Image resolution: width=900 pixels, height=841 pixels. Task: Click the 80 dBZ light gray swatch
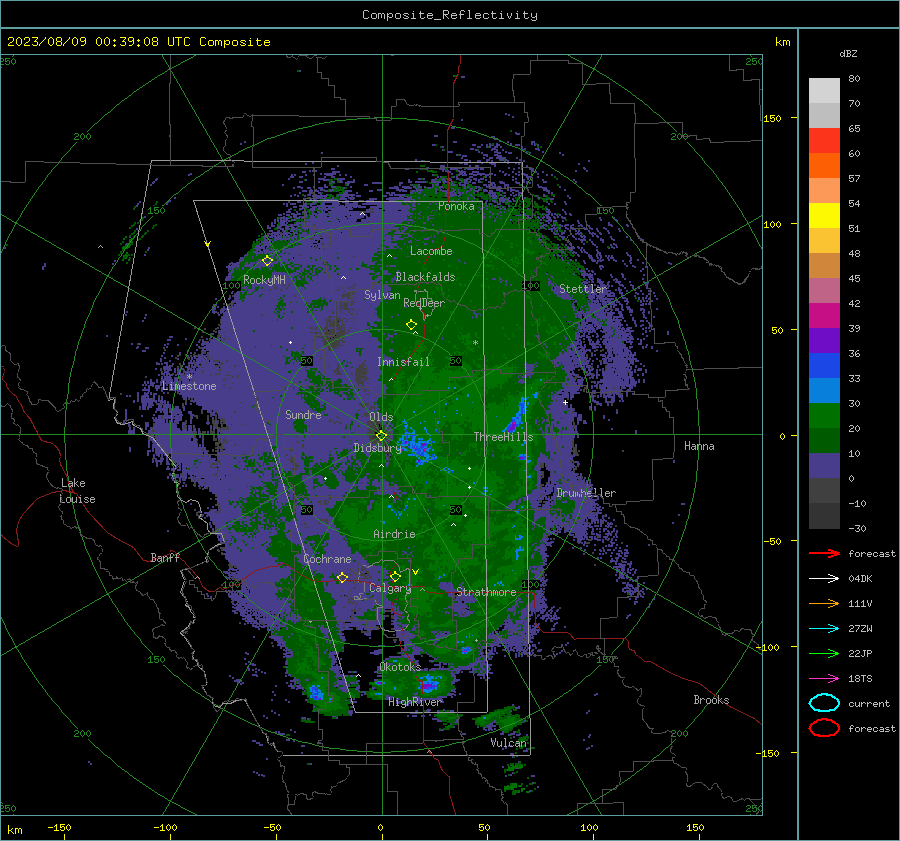[824, 90]
